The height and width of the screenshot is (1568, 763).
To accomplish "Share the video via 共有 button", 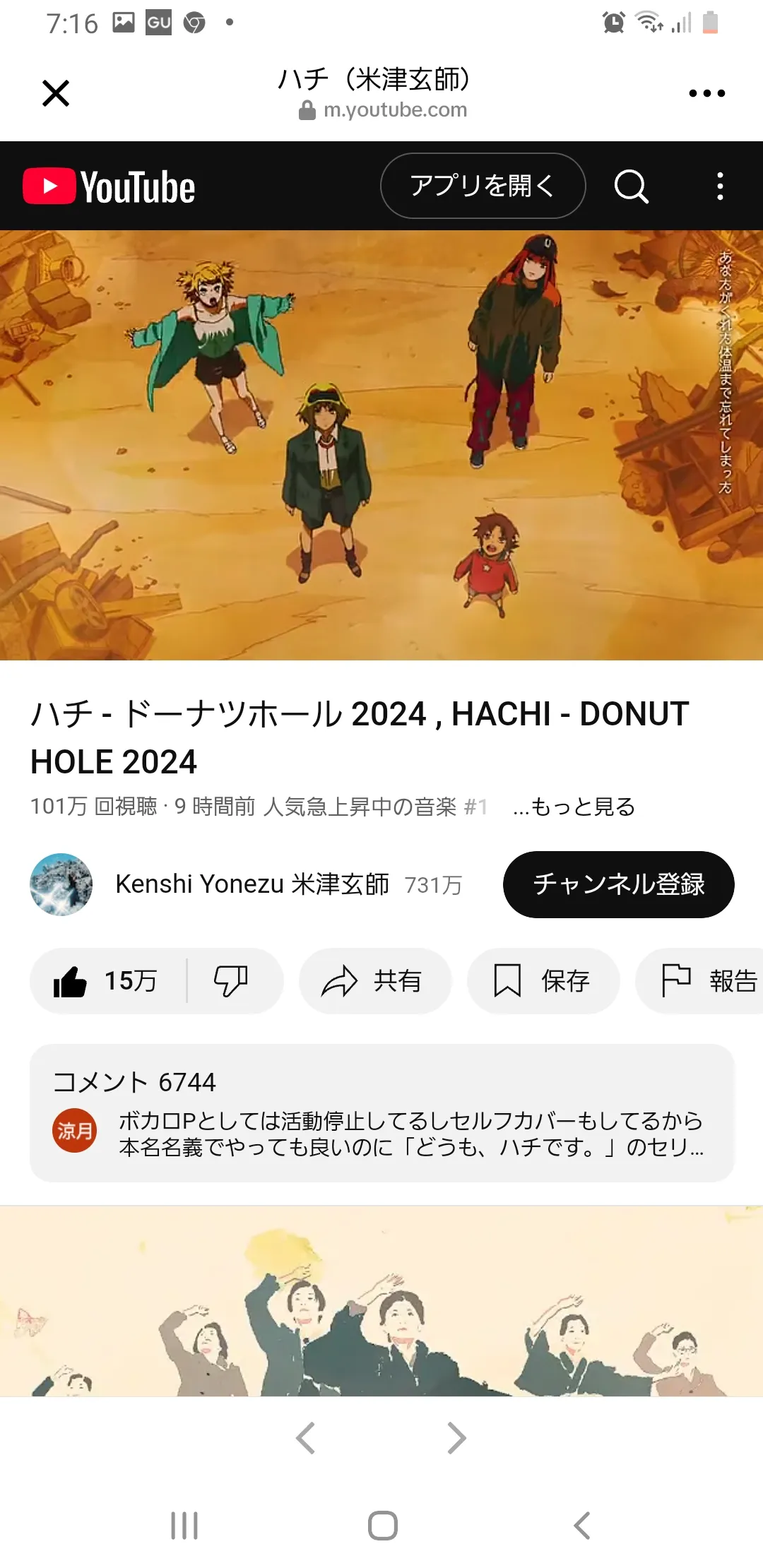I will tap(375, 981).
